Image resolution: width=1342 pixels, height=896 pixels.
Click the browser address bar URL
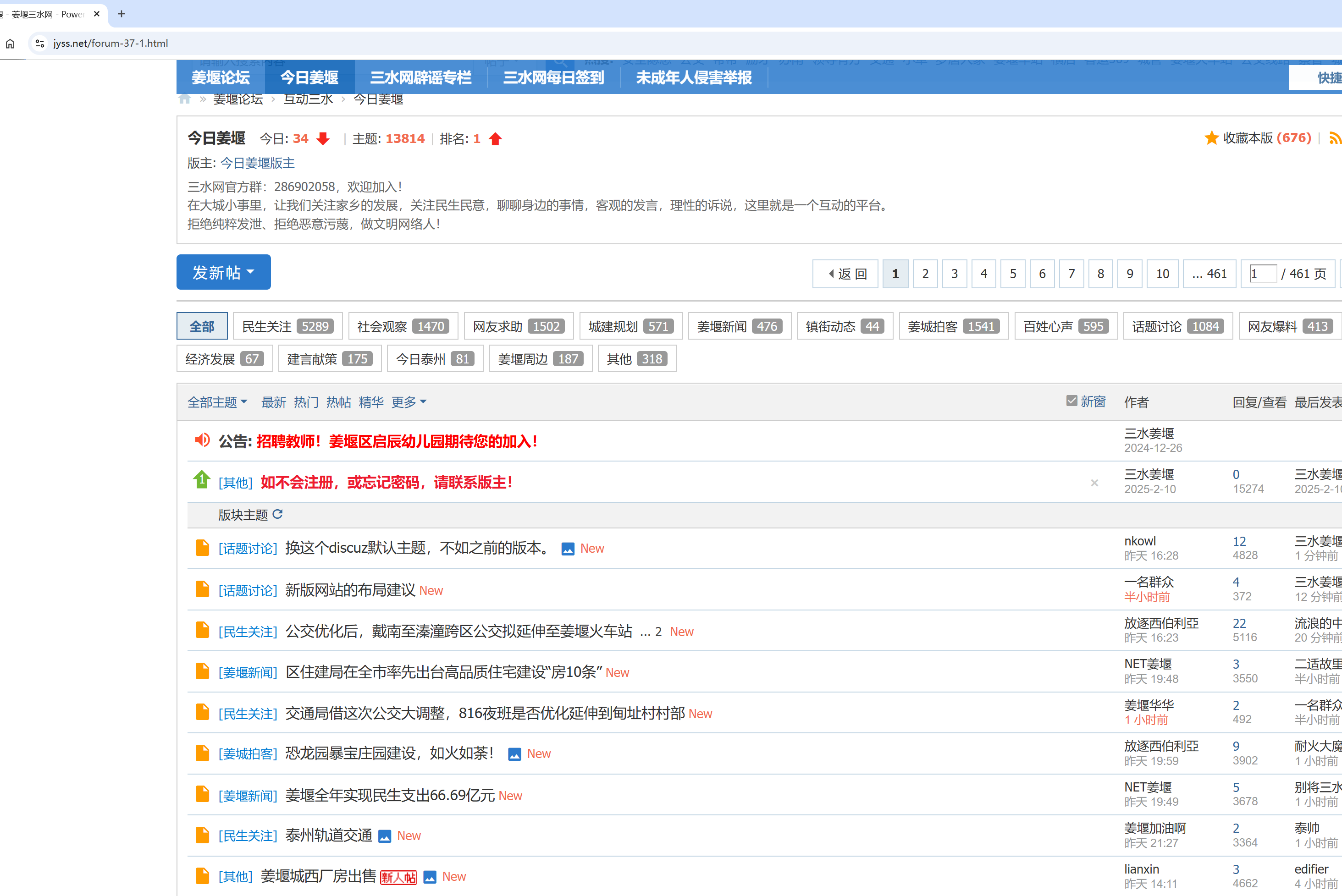(110, 44)
